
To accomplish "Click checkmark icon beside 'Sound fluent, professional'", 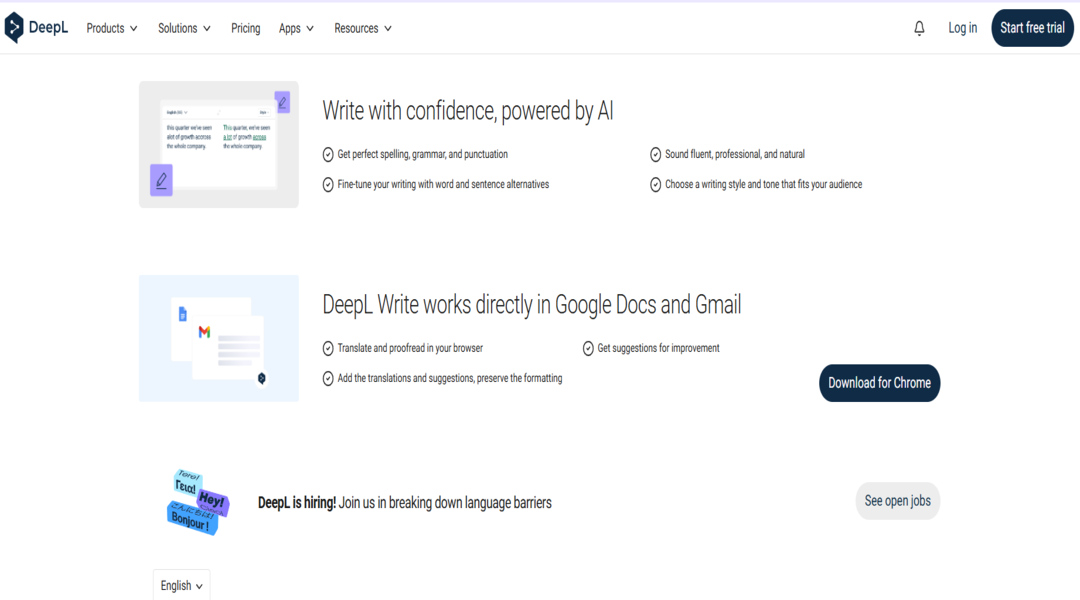I will pyautogui.click(x=655, y=154).
